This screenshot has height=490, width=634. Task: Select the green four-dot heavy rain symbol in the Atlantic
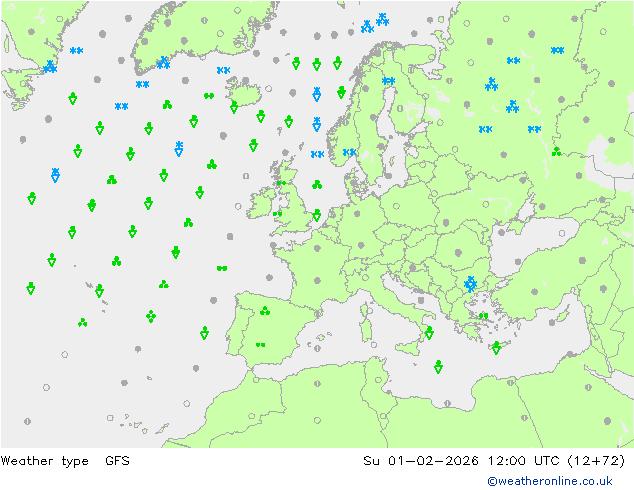click(151, 316)
